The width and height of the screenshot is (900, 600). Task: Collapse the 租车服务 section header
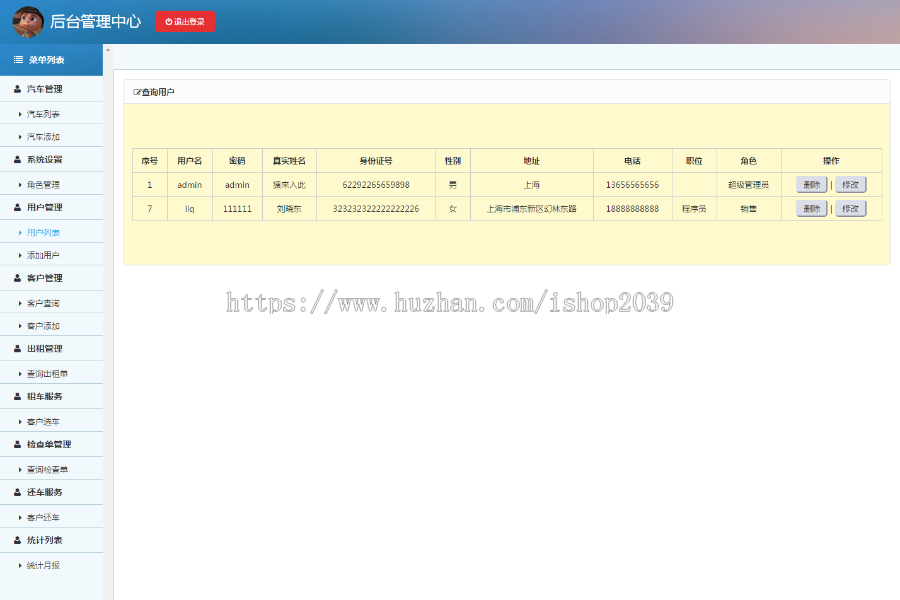pyautogui.click(x=51, y=396)
